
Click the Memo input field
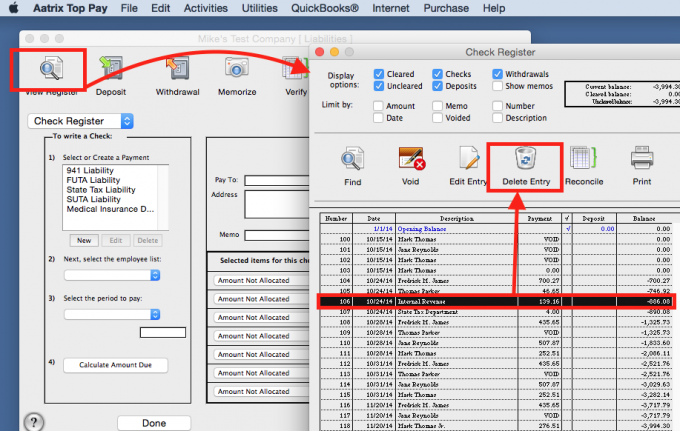[x=277, y=235]
